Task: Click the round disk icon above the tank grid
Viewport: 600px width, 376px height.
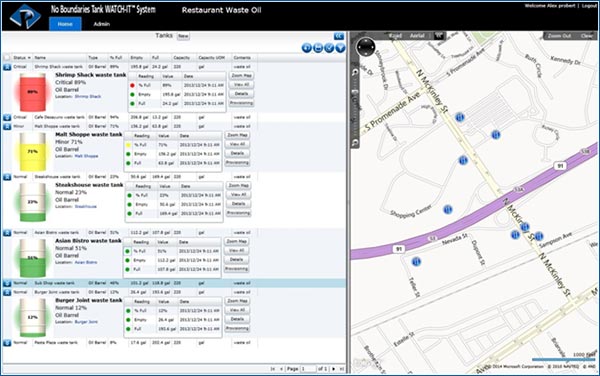Action: point(318,48)
